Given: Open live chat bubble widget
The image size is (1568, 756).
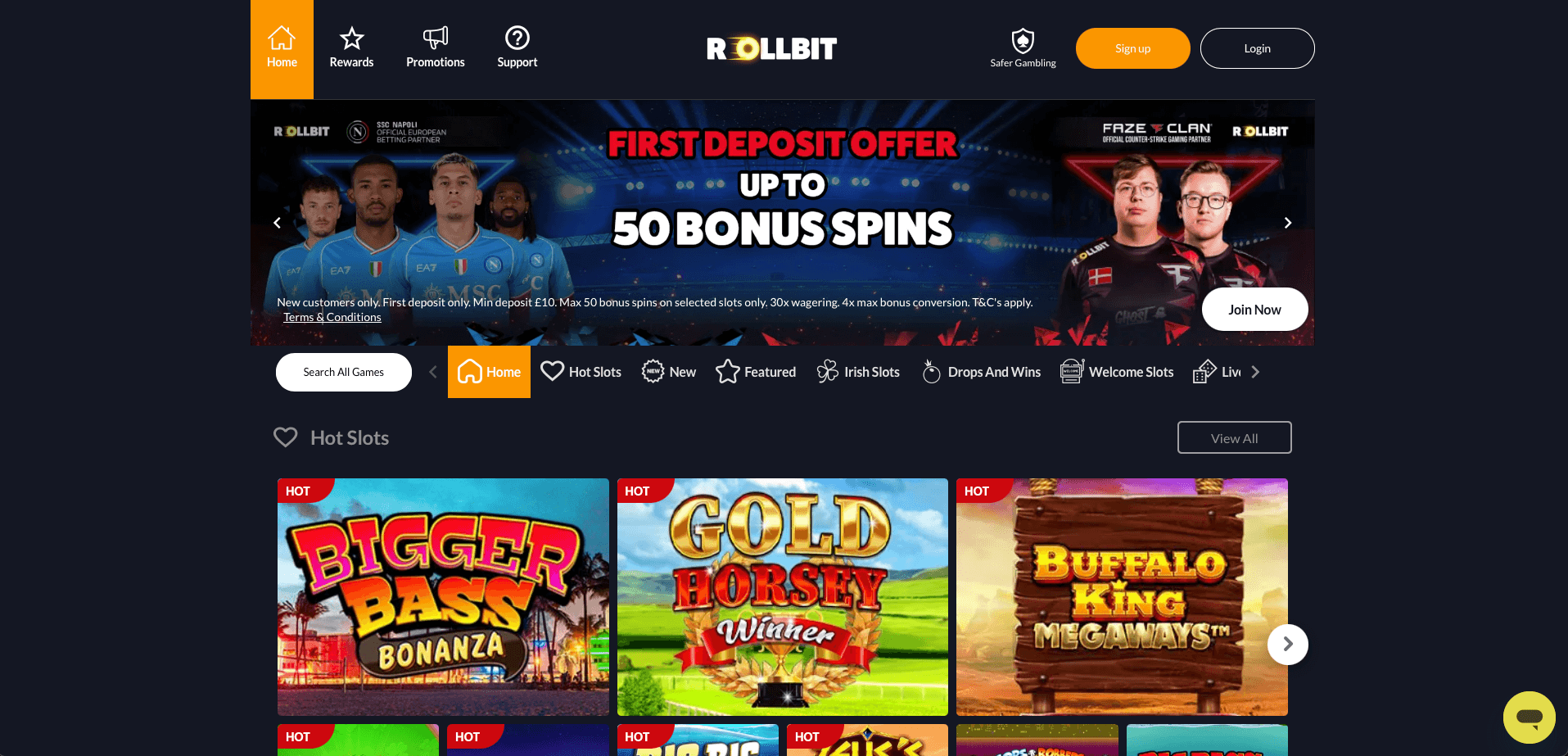Looking at the screenshot, I should pos(1529,718).
